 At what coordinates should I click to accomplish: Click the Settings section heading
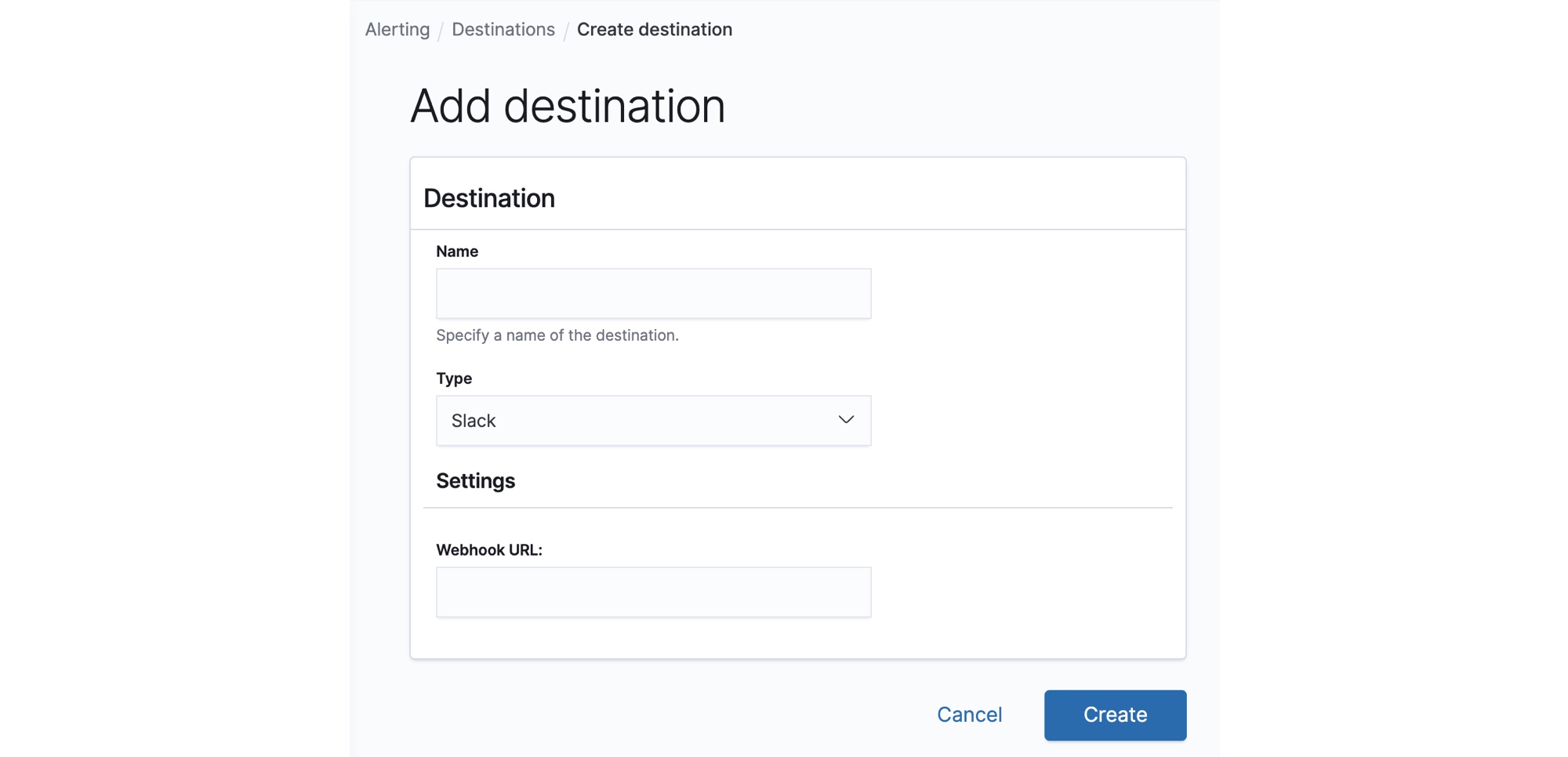pos(476,481)
